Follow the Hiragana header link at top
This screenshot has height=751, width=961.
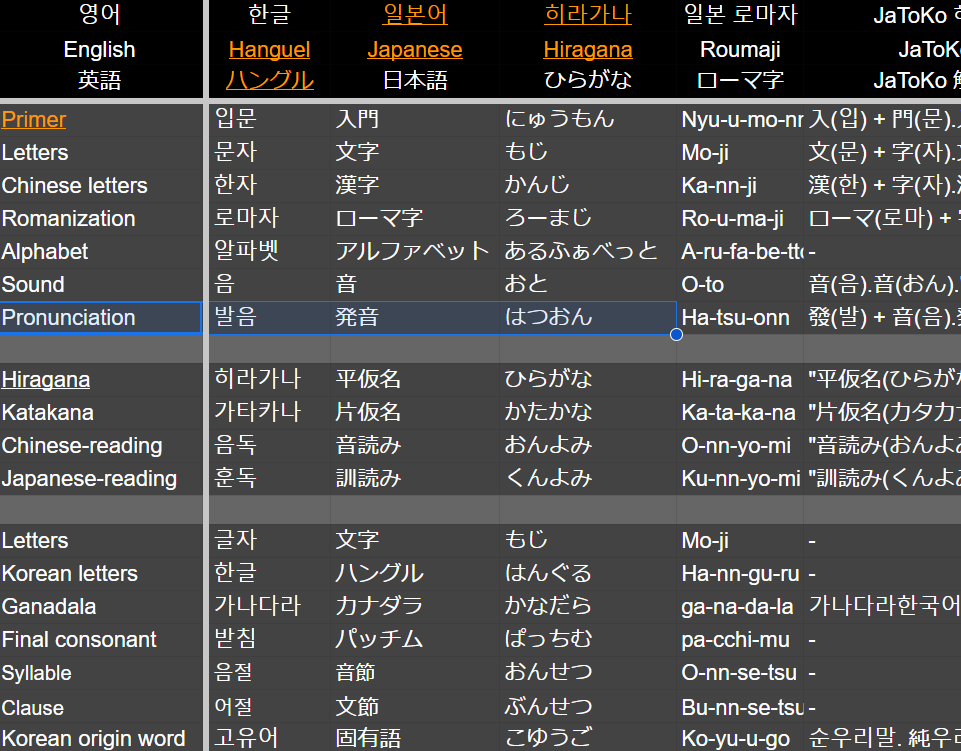587,50
